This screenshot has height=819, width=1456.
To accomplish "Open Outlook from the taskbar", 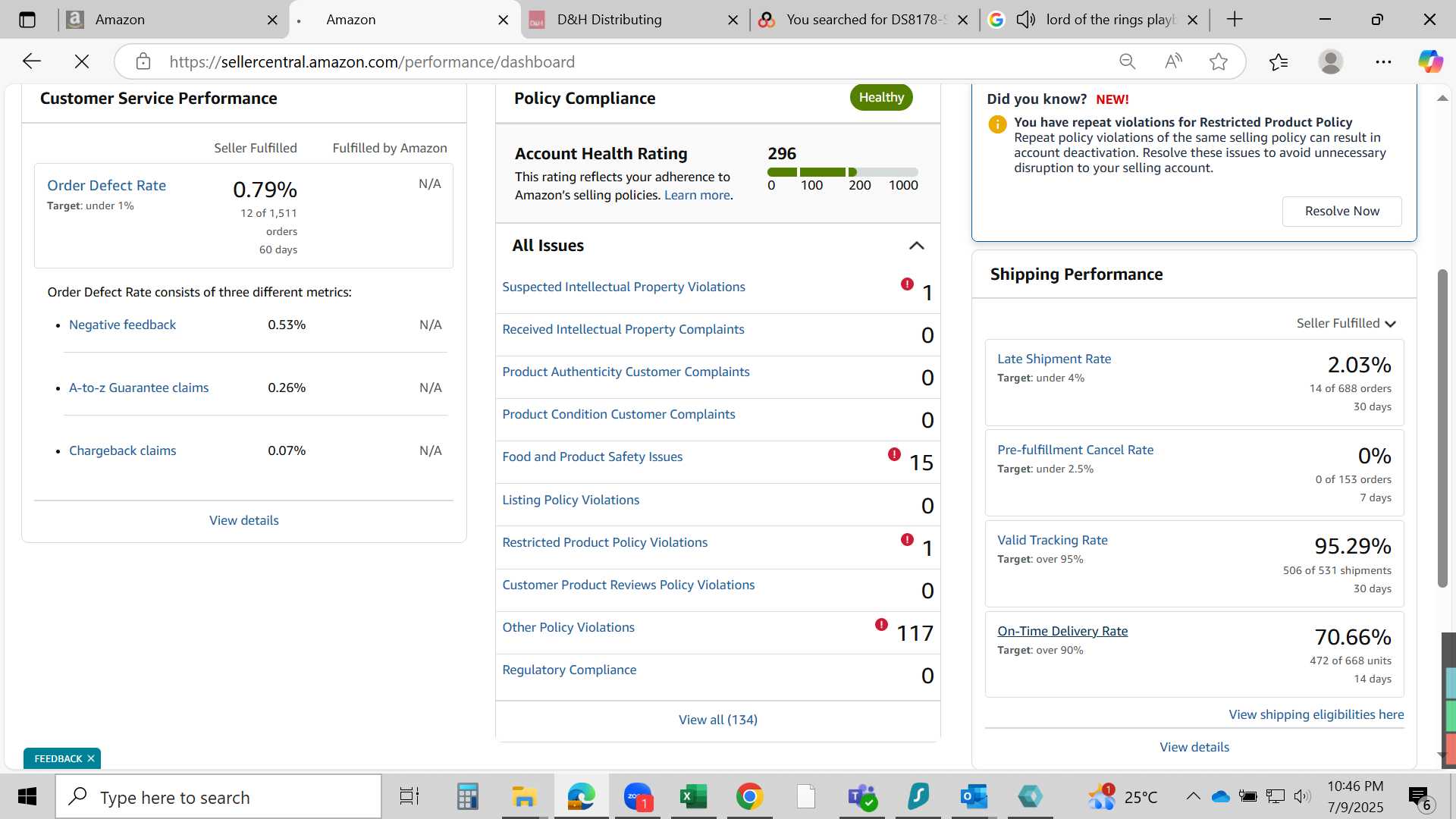I will click(x=974, y=797).
